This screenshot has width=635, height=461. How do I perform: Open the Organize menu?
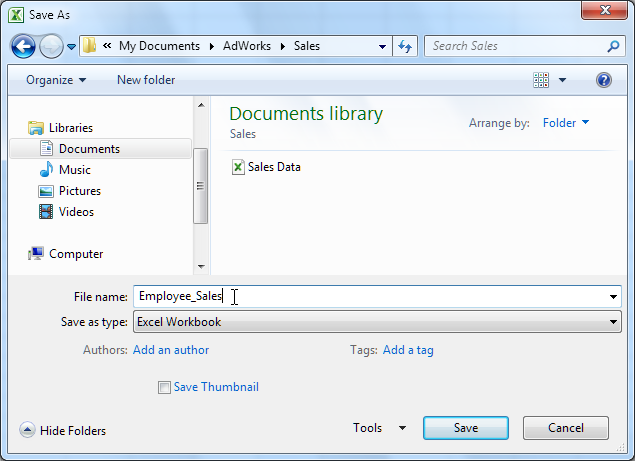point(56,80)
